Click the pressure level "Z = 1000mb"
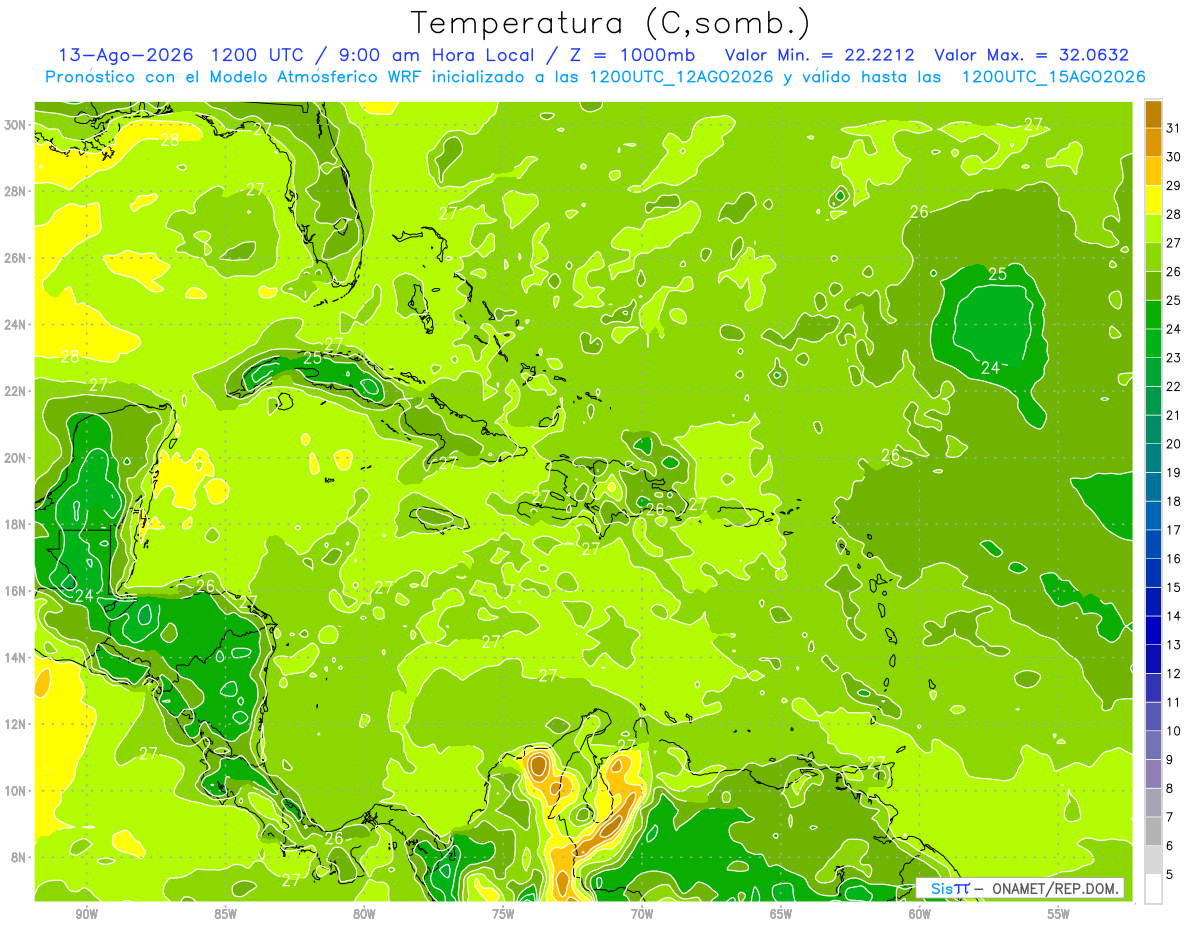 (633, 55)
